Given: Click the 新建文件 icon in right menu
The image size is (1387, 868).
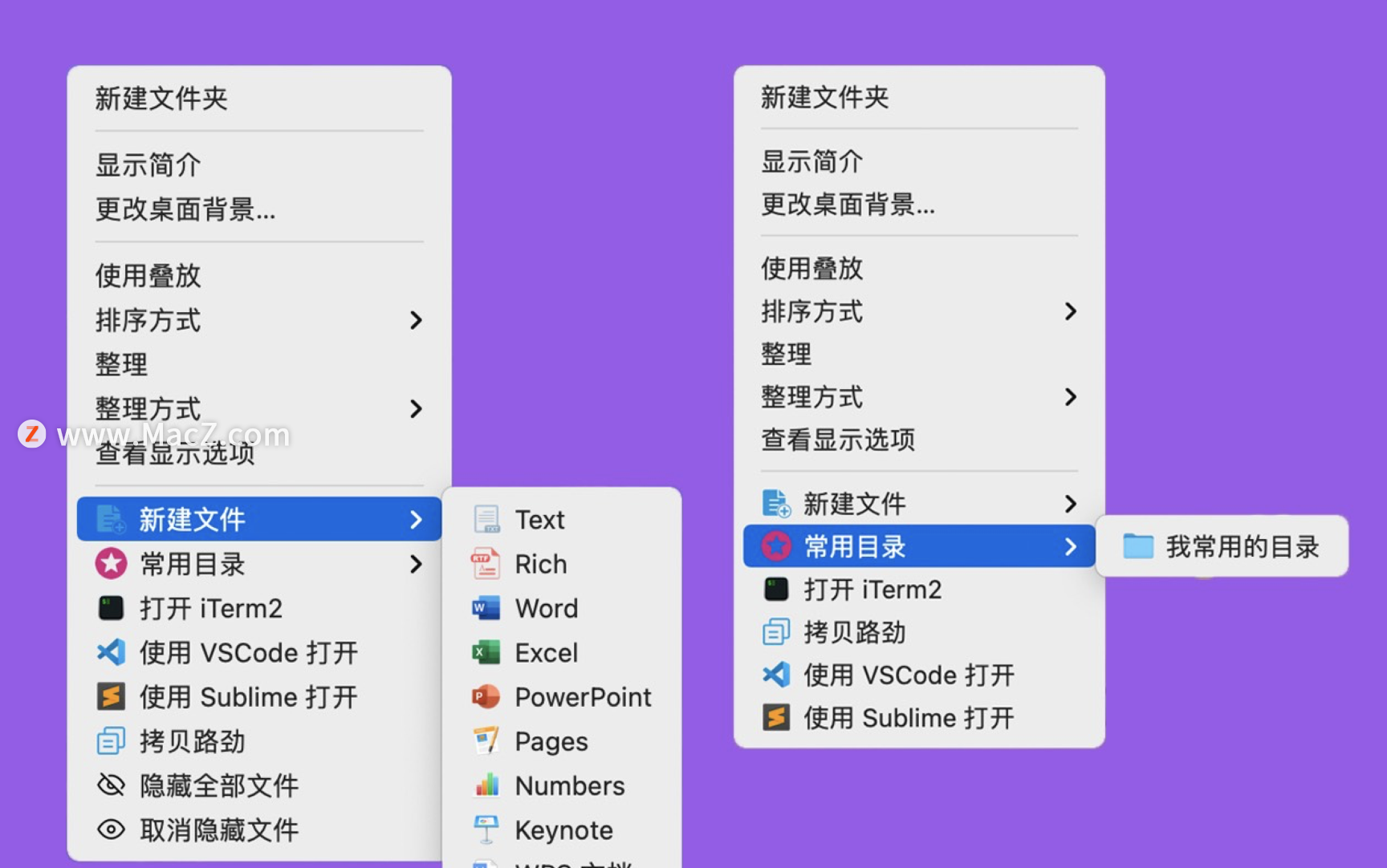Looking at the screenshot, I should (x=776, y=504).
